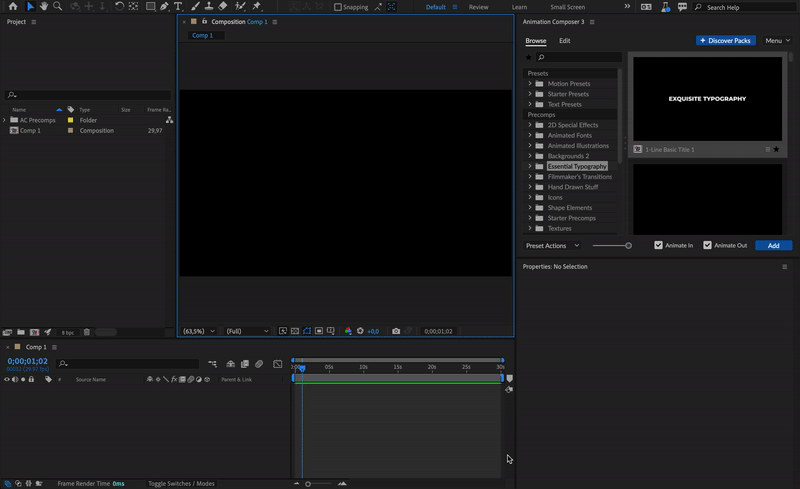800x489 pixels.
Task: Favorite the 1-Line Basic Title 1 preset
Action: [776, 150]
